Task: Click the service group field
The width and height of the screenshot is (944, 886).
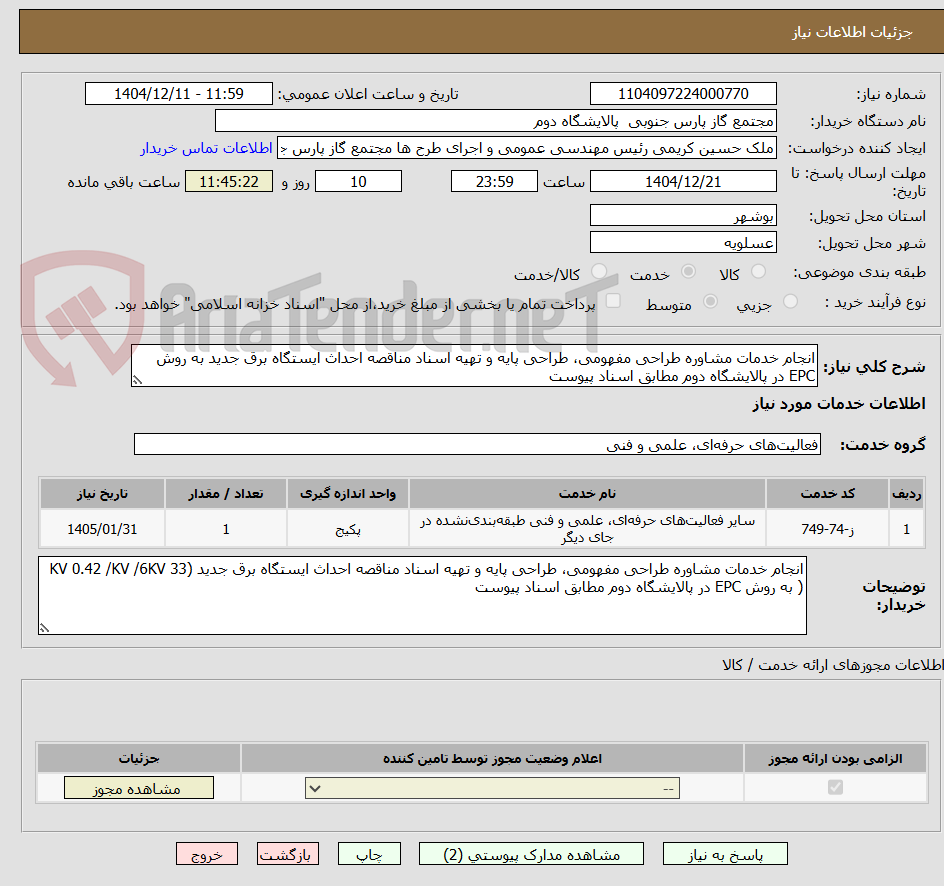Action: [477, 444]
